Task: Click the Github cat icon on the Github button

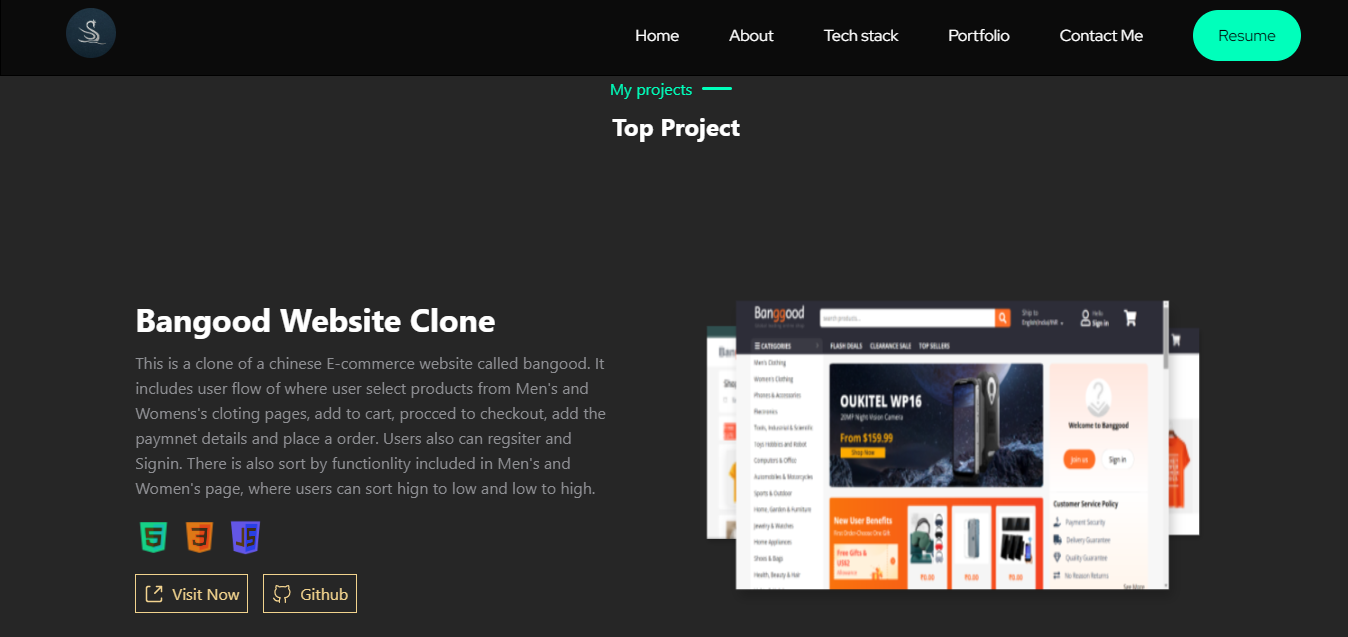Action: [282, 593]
